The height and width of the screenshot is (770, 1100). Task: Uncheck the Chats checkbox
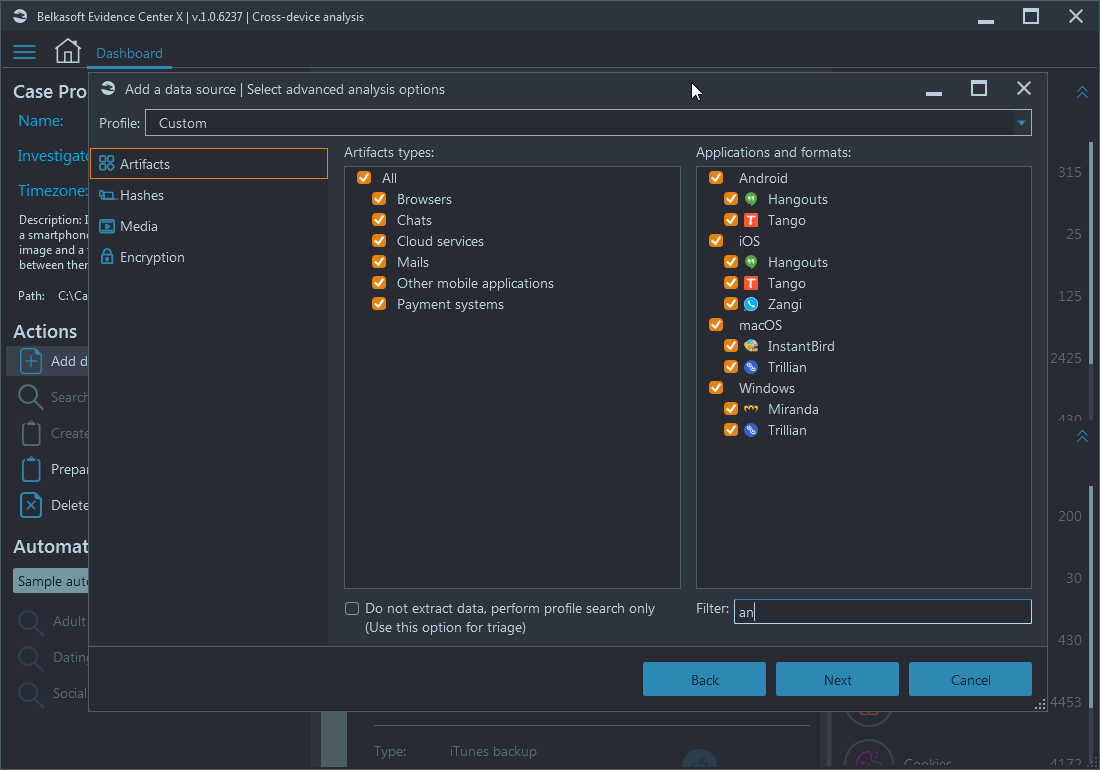coord(379,219)
